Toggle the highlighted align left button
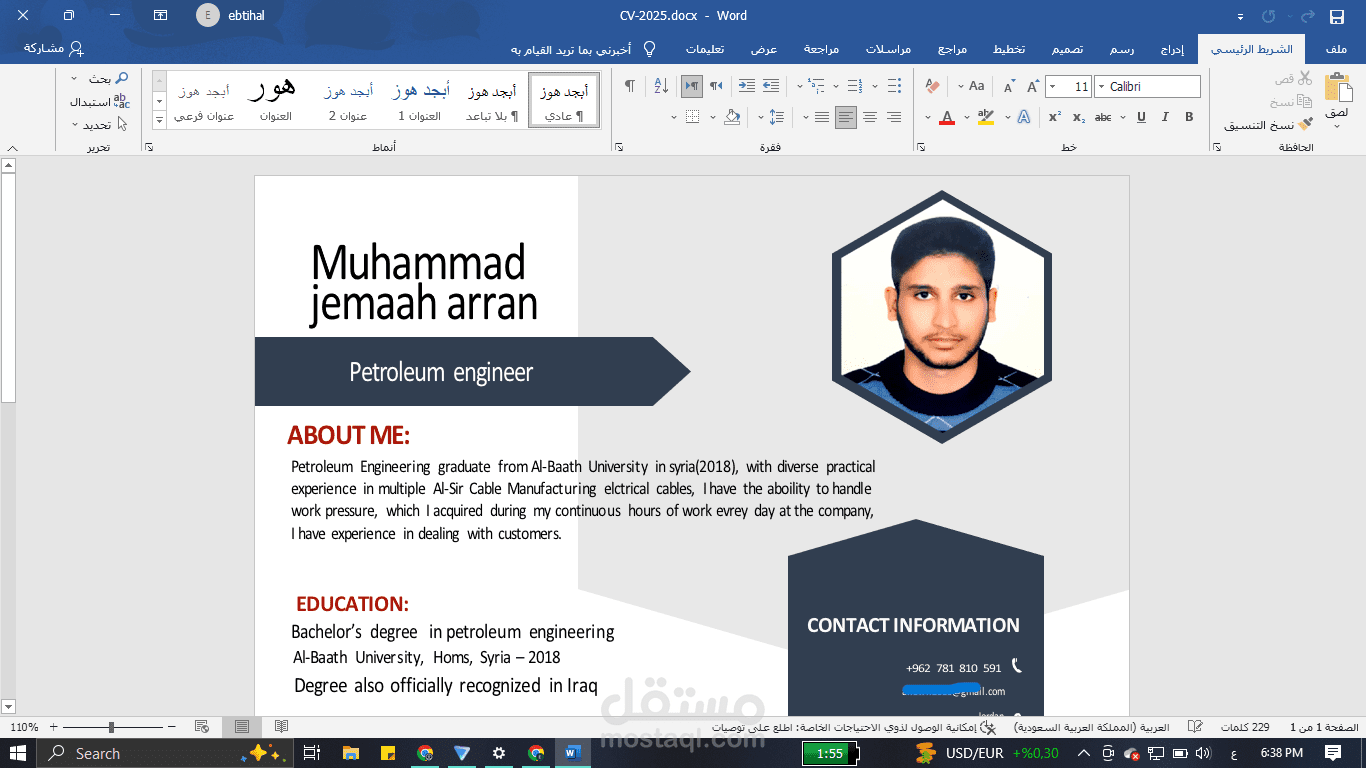Image resolution: width=1366 pixels, height=768 pixels. pyautogui.click(x=846, y=117)
